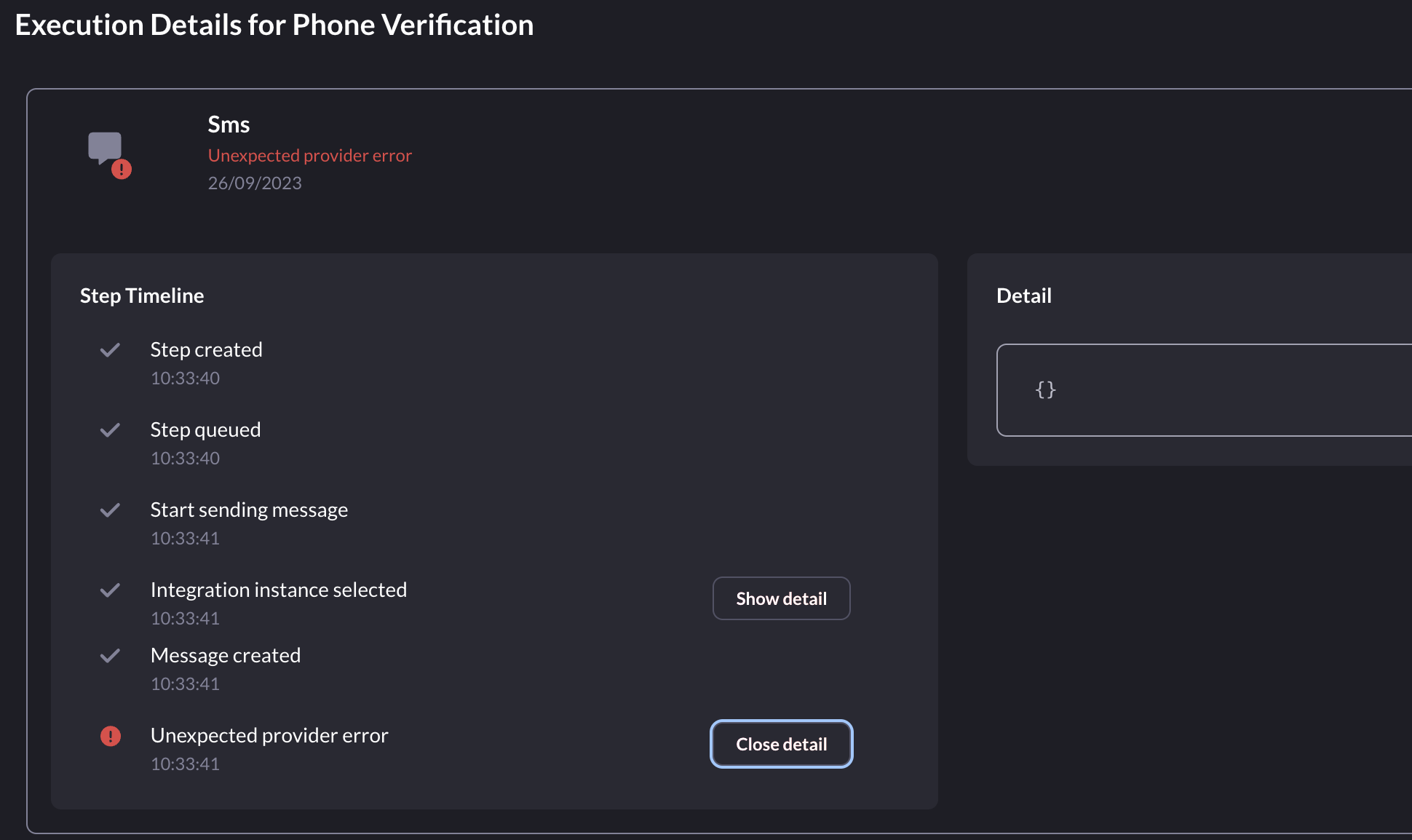Click the "Detail" panel heading
This screenshot has height=840, width=1412.
point(1023,296)
